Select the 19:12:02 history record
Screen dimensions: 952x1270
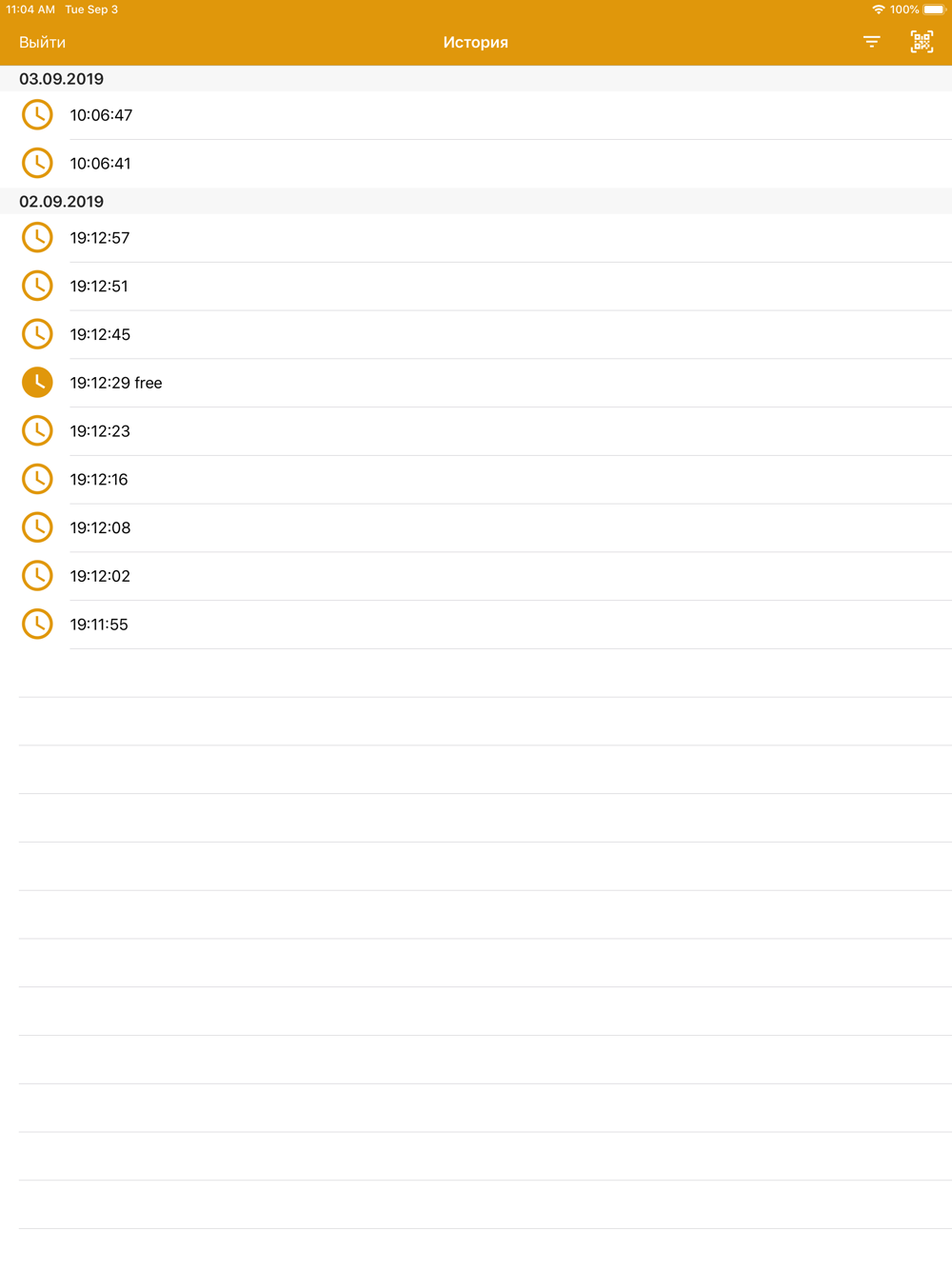point(476,576)
